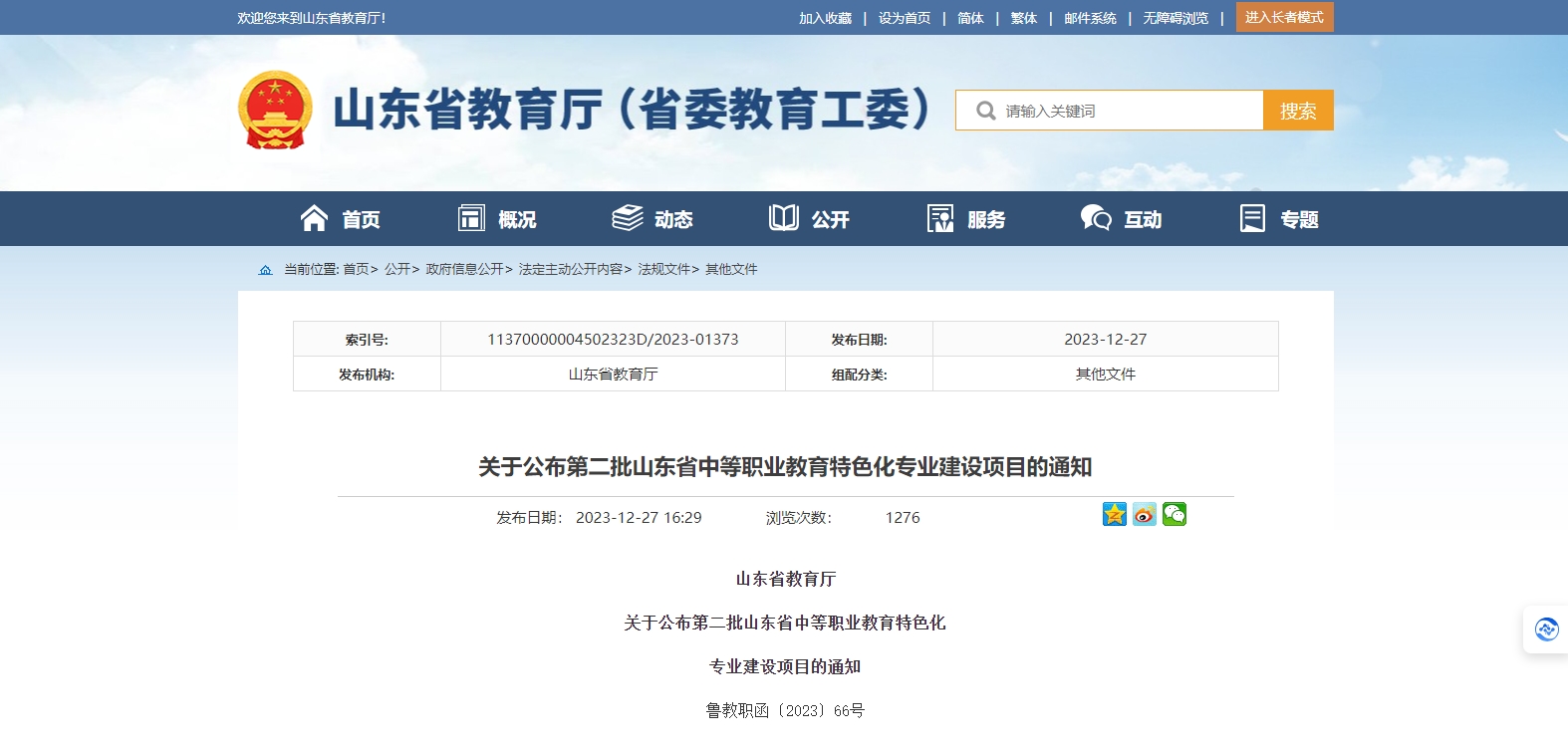Enable 进入长者模式 elder mode
1568x753 pixels.
(1284, 18)
